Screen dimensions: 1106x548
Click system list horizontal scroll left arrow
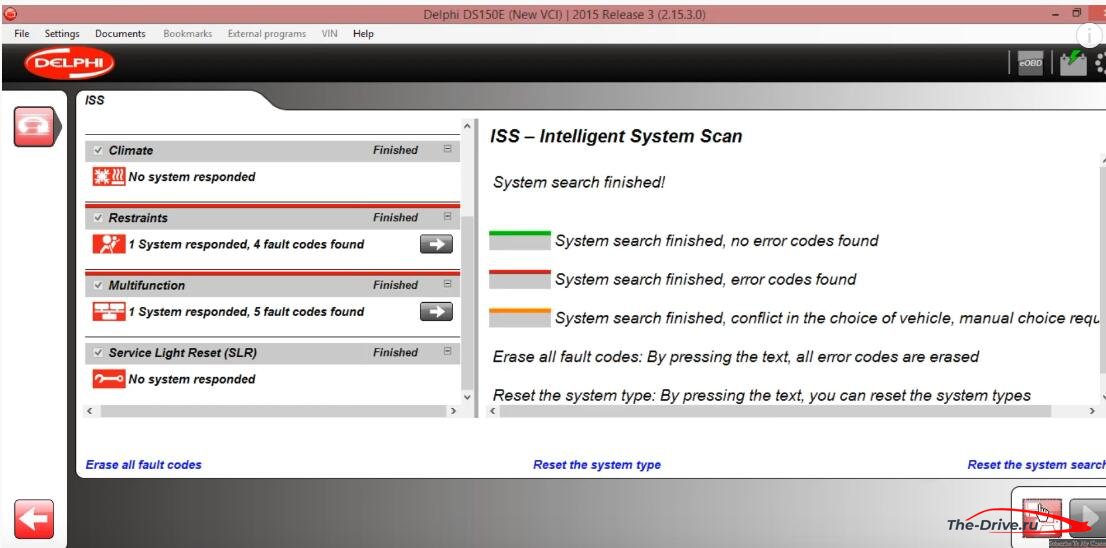pos(89,410)
